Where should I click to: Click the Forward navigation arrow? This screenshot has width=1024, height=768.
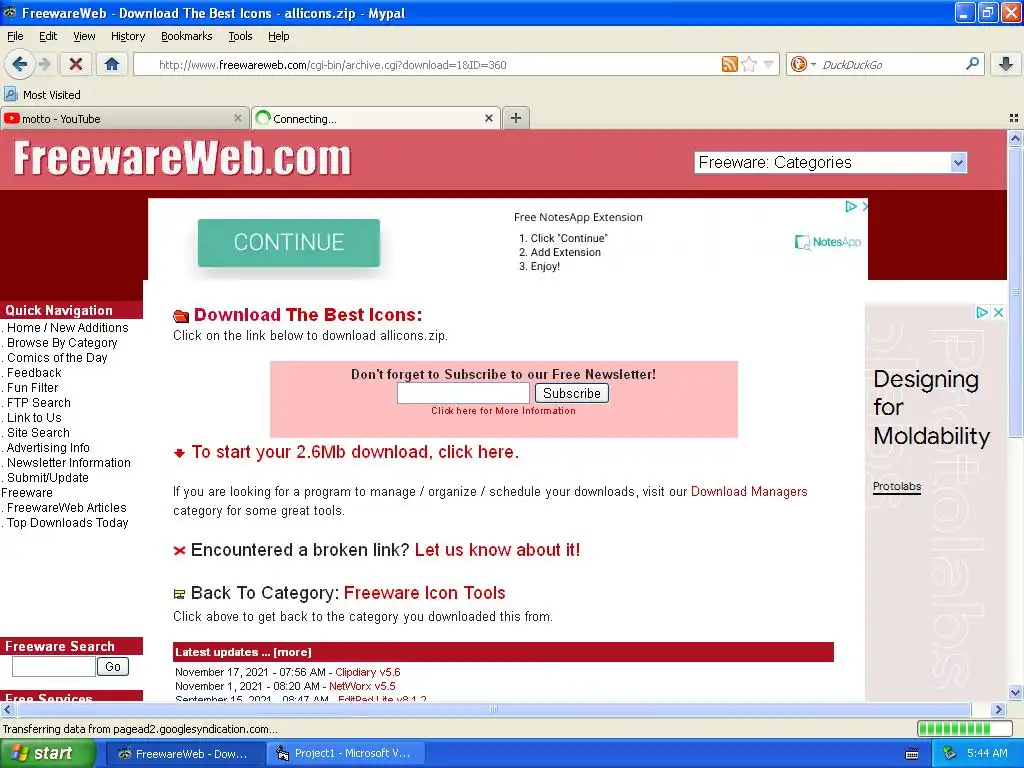(44, 64)
